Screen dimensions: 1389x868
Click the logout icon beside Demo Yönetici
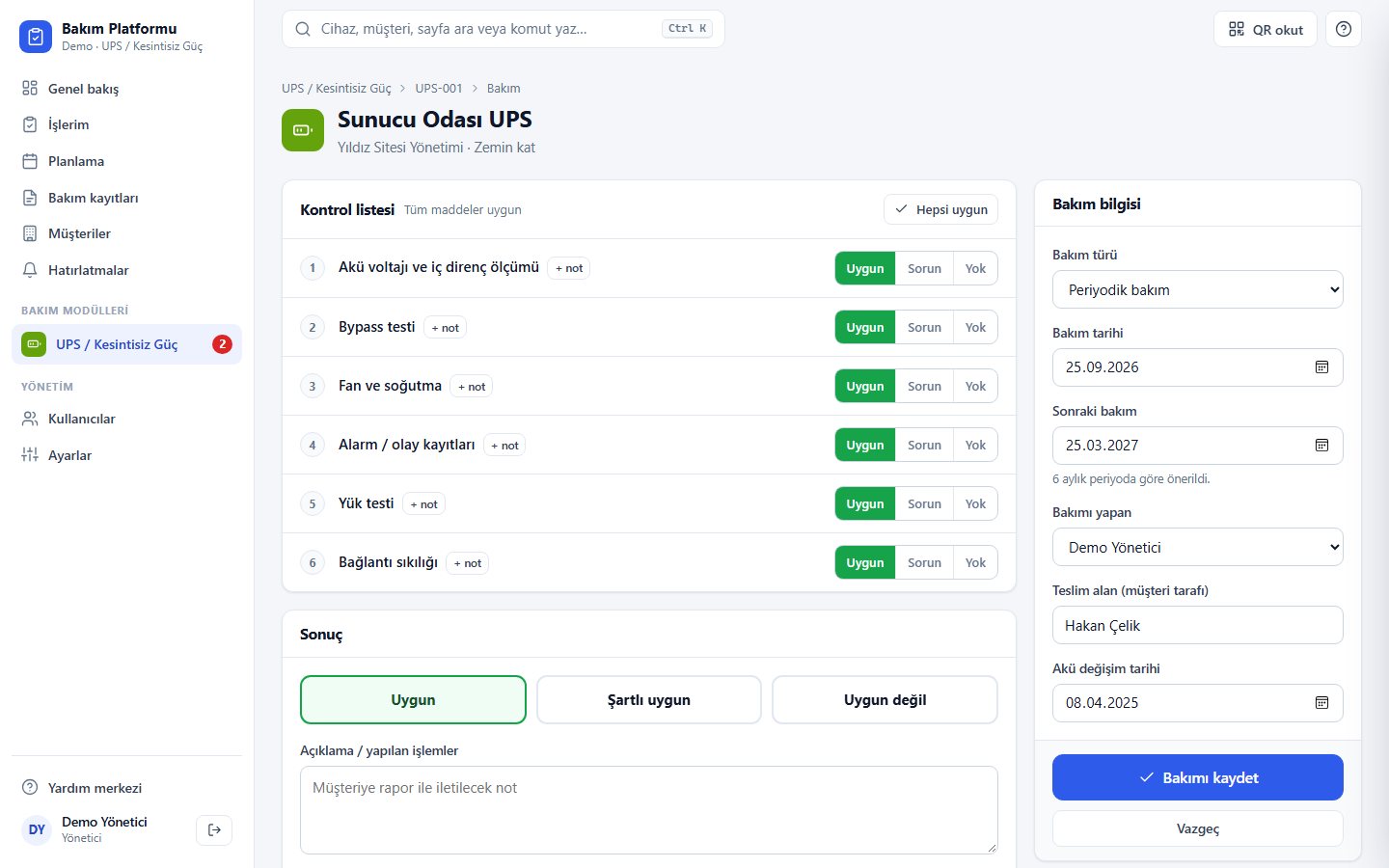click(x=214, y=829)
